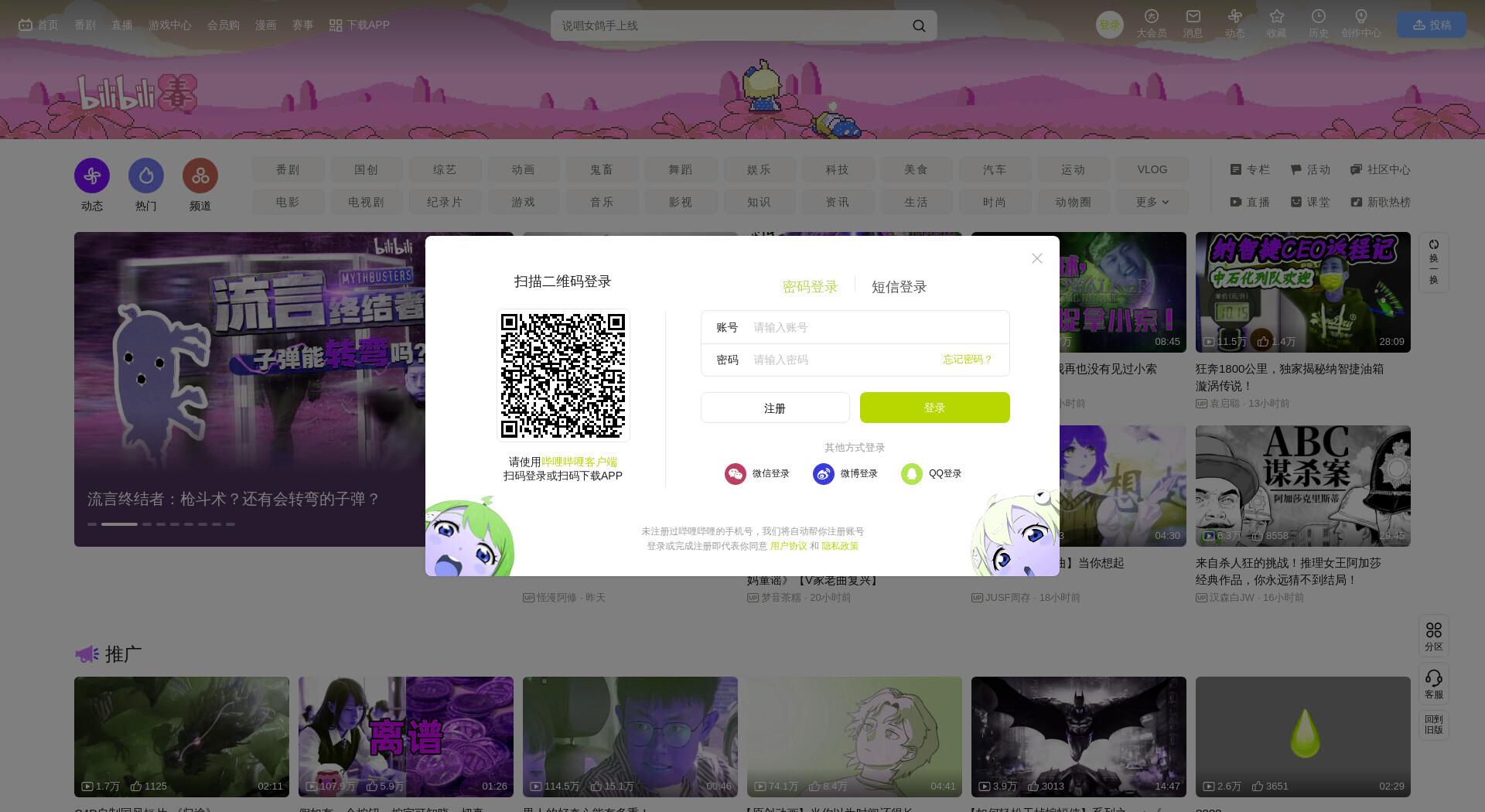Click the 首页 TV icon in header
1485x812 pixels.
click(26, 25)
